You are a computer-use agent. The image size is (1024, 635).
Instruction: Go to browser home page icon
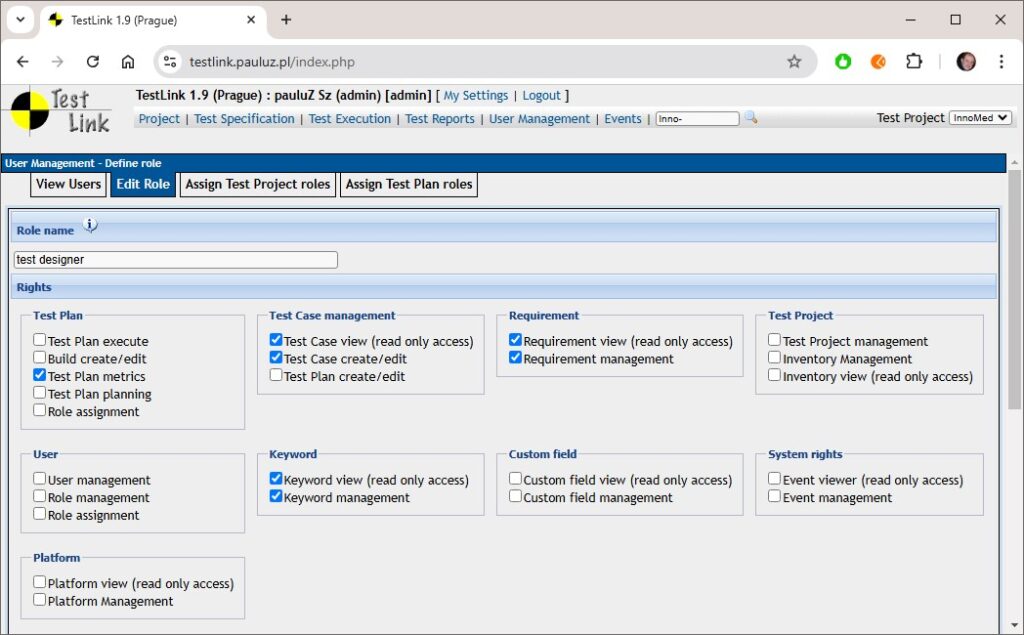click(128, 62)
